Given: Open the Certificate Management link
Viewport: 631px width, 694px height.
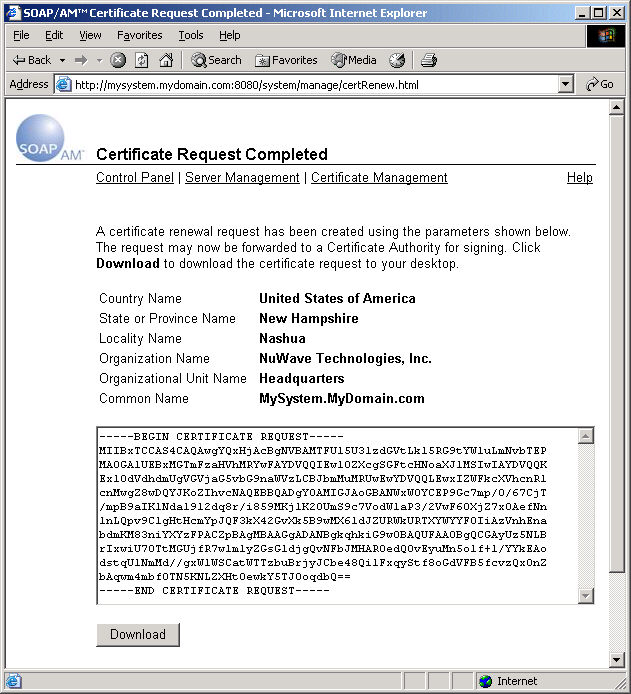Looking at the screenshot, I should [379, 178].
